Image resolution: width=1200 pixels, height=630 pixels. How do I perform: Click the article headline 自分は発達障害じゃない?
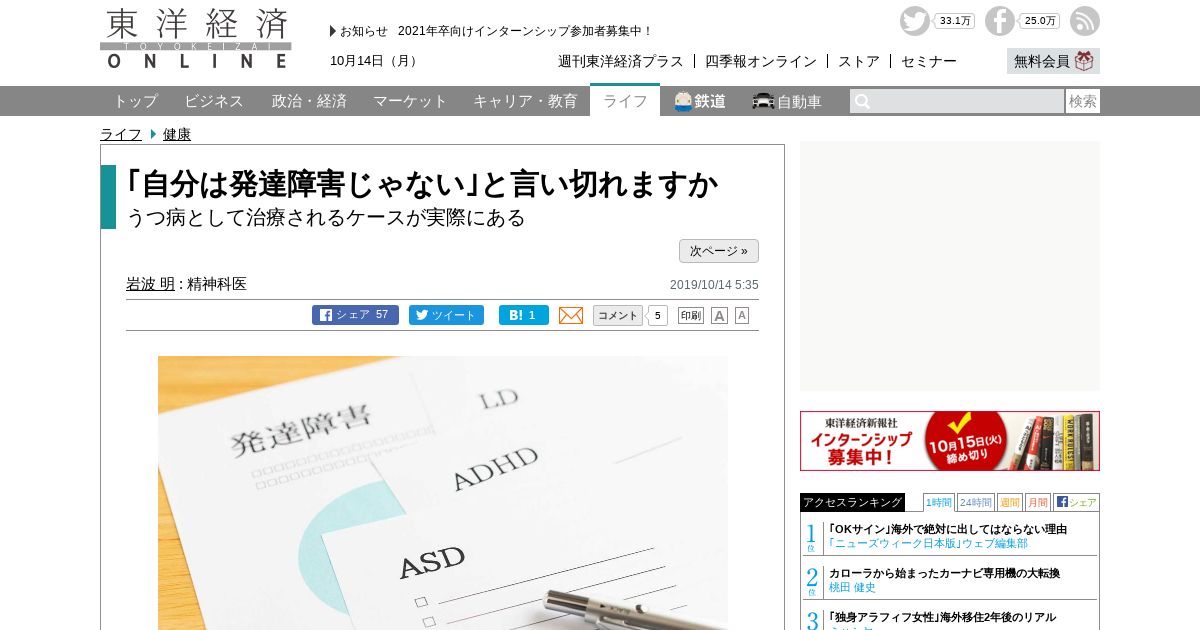tap(422, 184)
